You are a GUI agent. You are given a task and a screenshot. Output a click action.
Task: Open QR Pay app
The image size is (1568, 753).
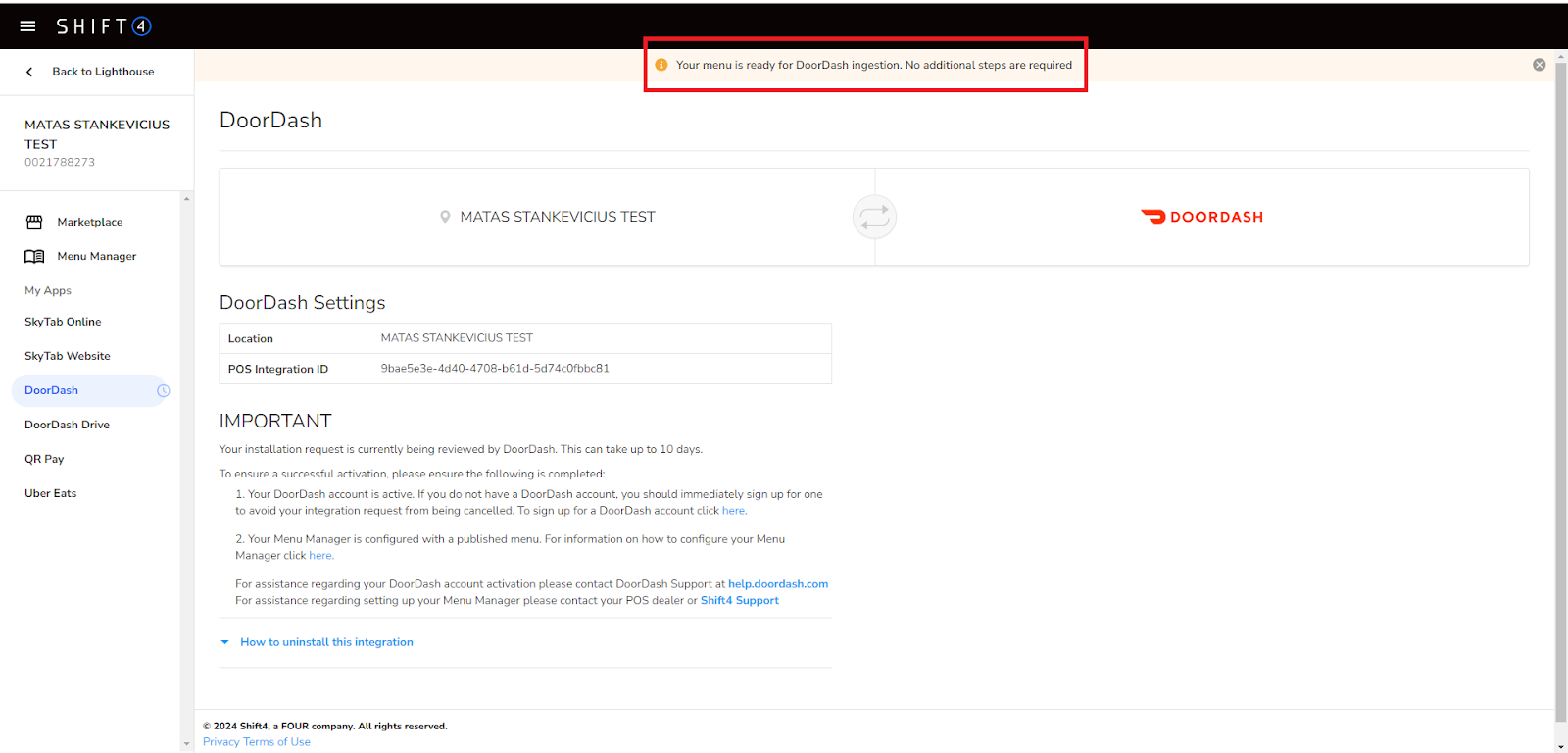(44, 459)
